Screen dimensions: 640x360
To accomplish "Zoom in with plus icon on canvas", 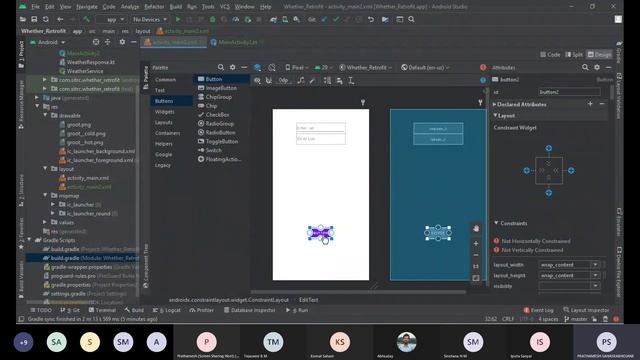I will click(476, 243).
